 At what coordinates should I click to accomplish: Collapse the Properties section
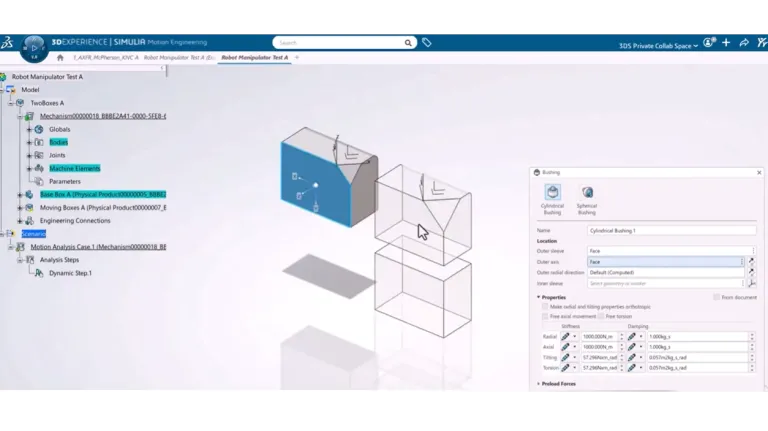pyautogui.click(x=538, y=297)
